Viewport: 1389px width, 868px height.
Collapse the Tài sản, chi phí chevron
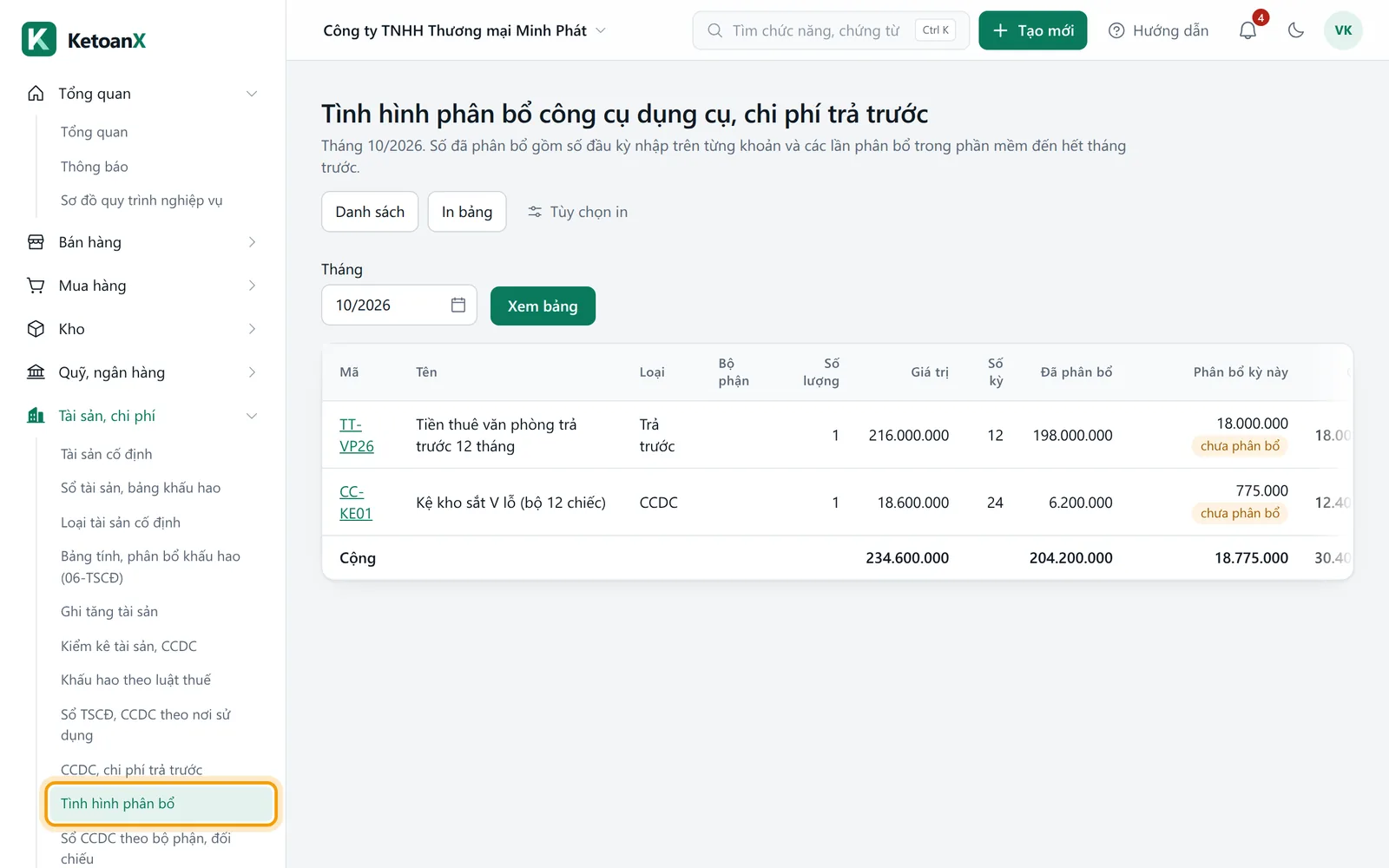point(252,416)
